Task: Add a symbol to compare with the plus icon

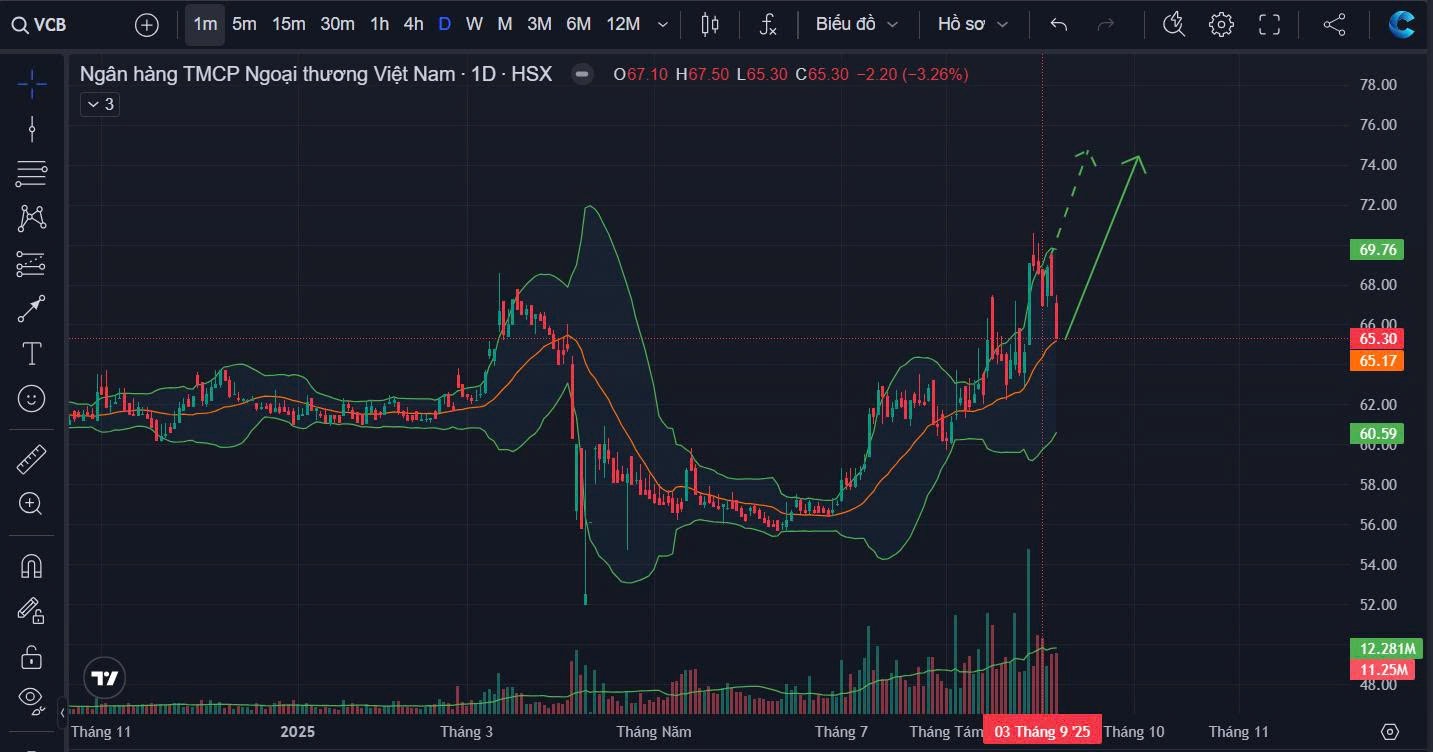Action: pos(147,25)
